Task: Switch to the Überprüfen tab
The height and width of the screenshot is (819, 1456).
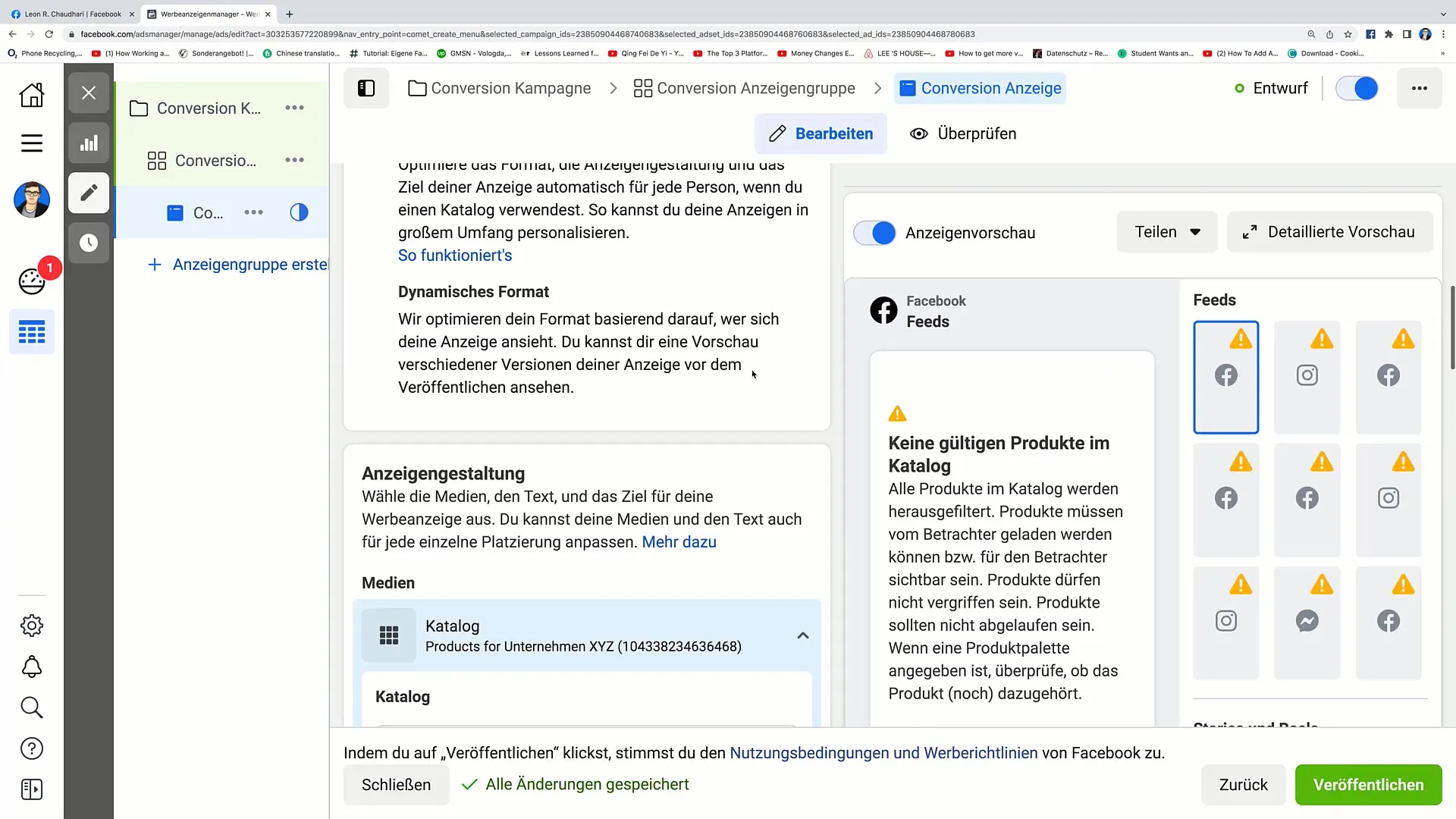Action: point(963,133)
